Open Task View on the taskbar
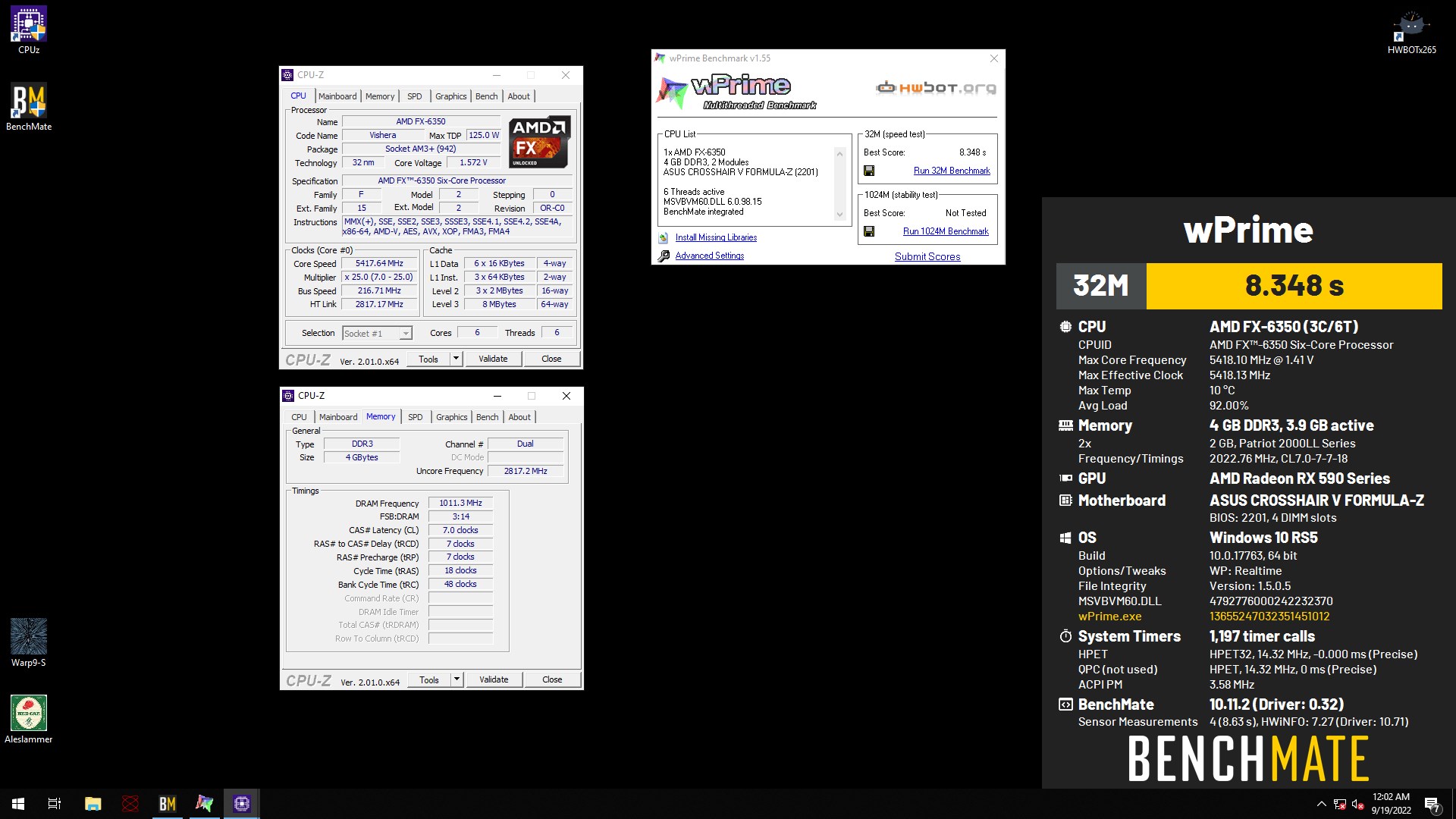Image resolution: width=1456 pixels, height=819 pixels. (x=55, y=804)
